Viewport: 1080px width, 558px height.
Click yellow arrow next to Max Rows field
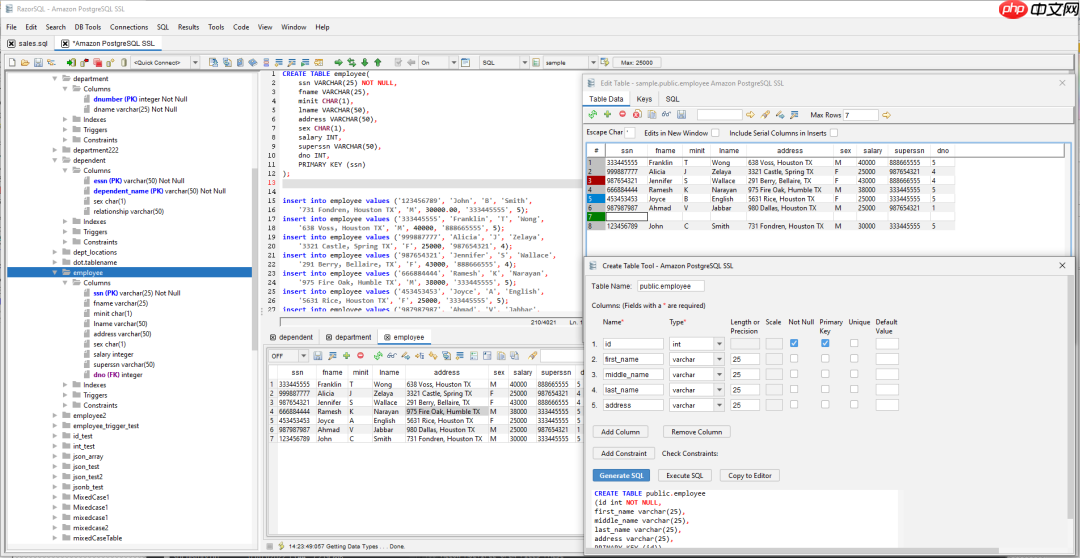tap(886, 115)
